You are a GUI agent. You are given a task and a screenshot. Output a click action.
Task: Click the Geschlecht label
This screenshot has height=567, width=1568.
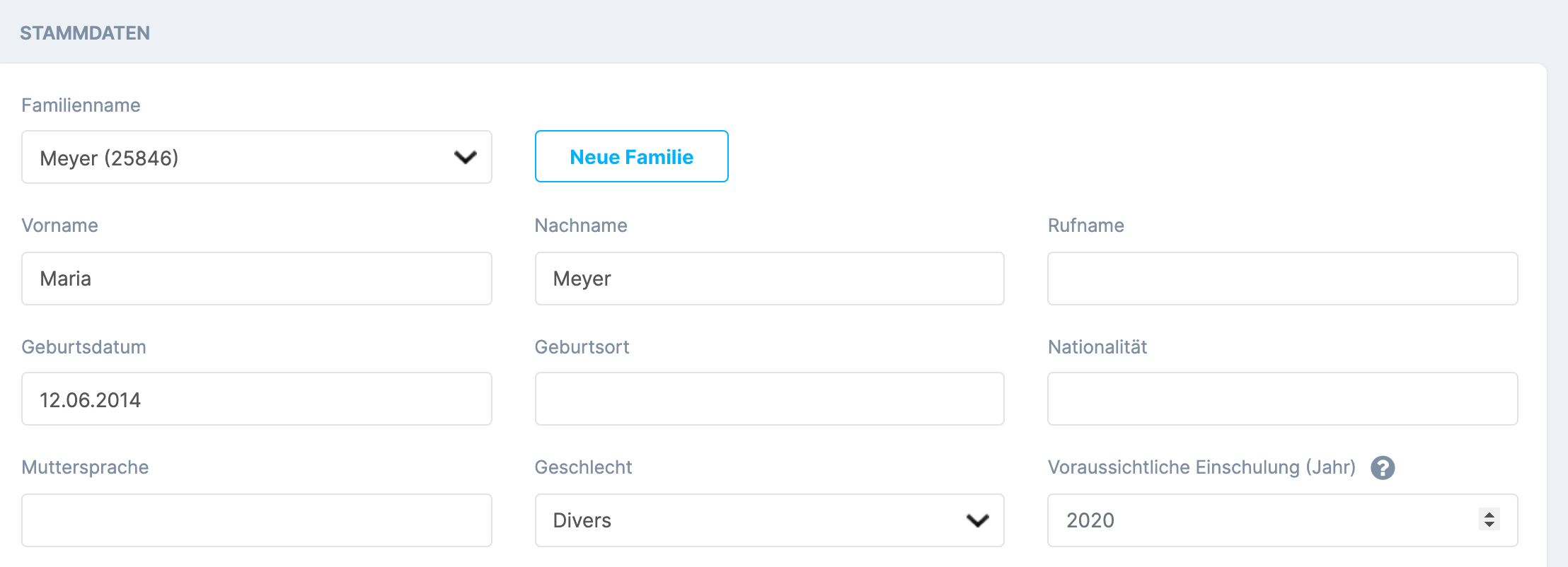(583, 467)
